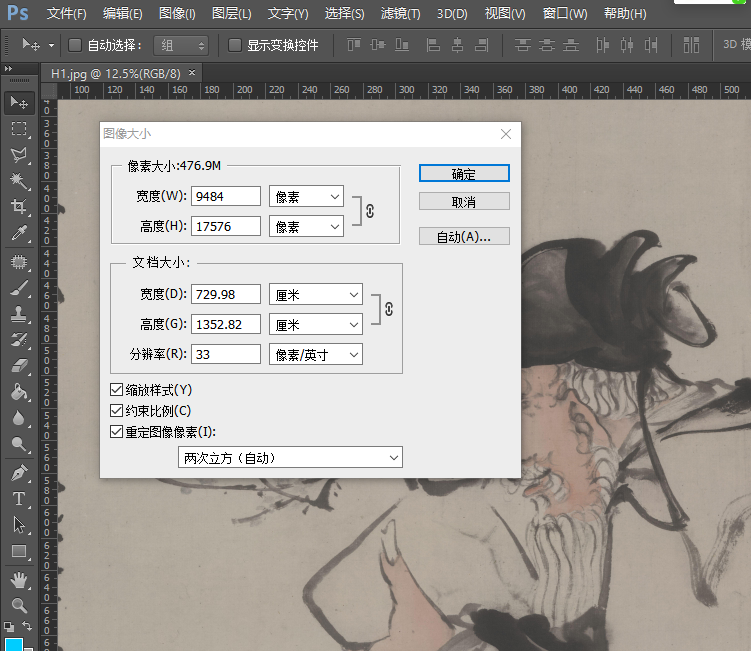Open the 编辑(E) menu
751x651 pixels.
[x=123, y=13]
